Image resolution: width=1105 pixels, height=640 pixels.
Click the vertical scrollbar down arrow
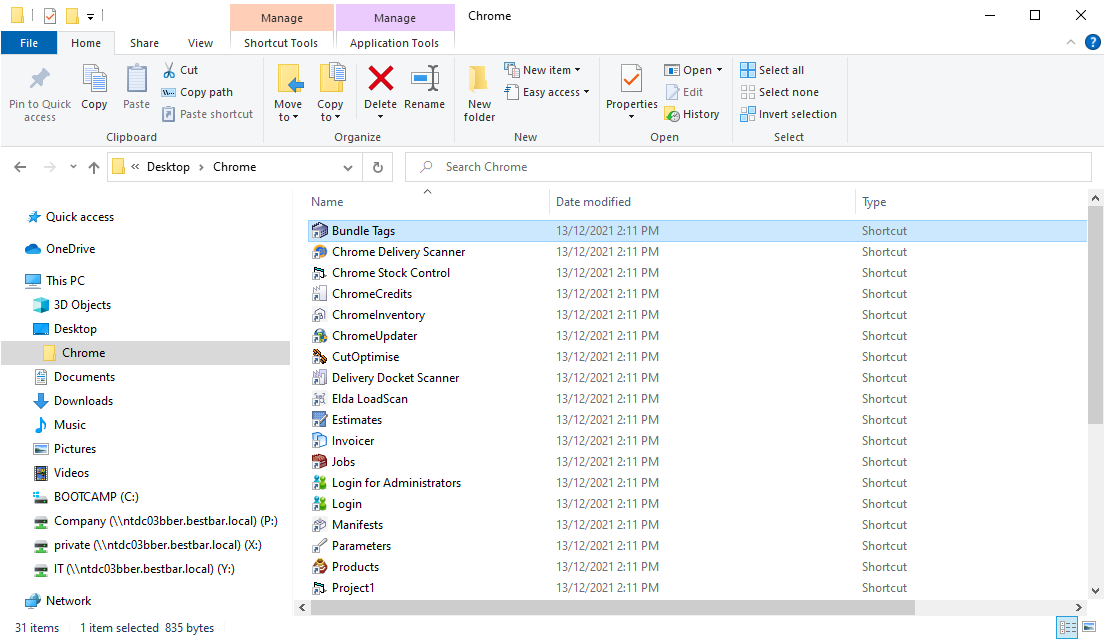(1094, 591)
